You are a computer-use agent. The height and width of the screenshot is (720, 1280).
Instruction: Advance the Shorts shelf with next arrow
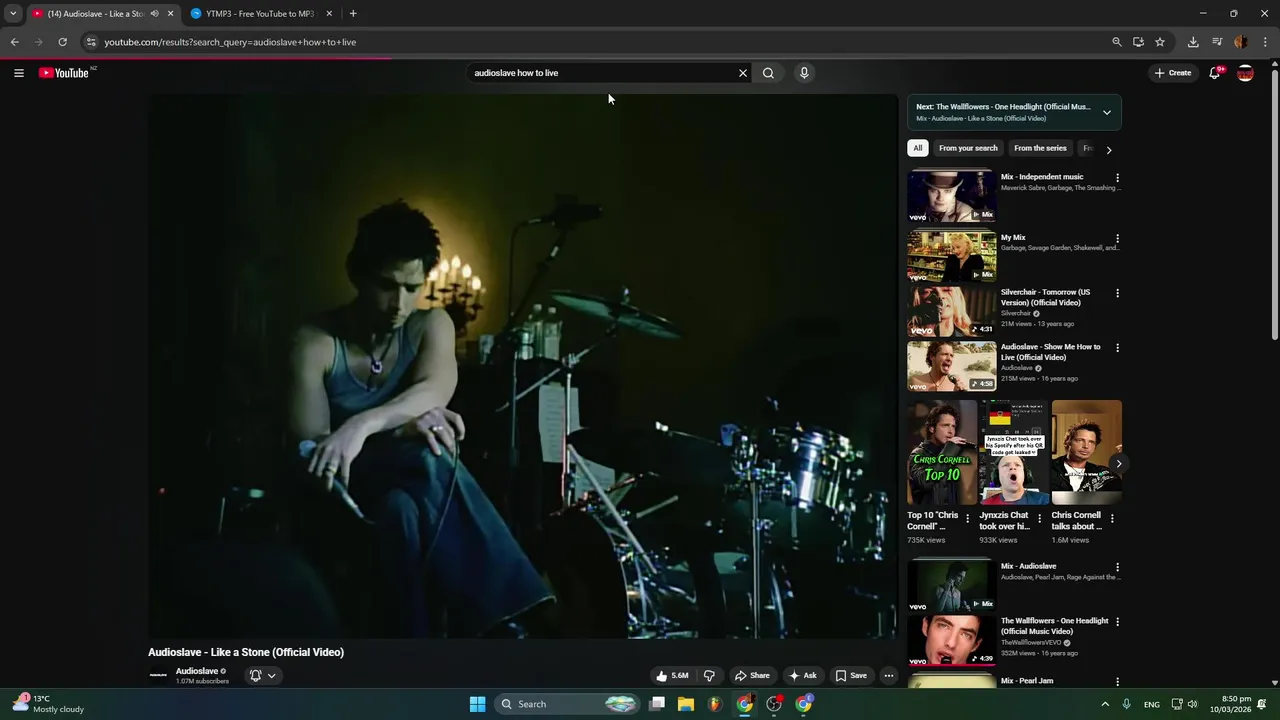pyautogui.click(x=1118, y=464)
